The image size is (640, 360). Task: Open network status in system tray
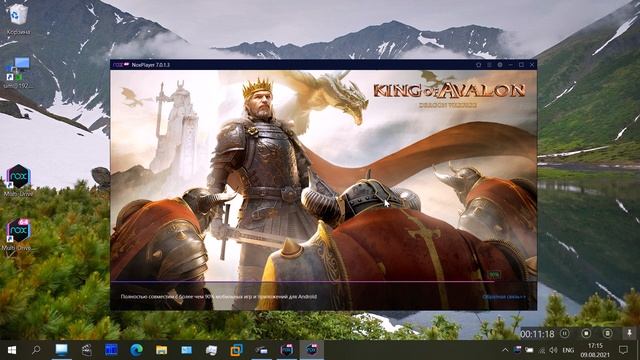(x=542, y=350)
